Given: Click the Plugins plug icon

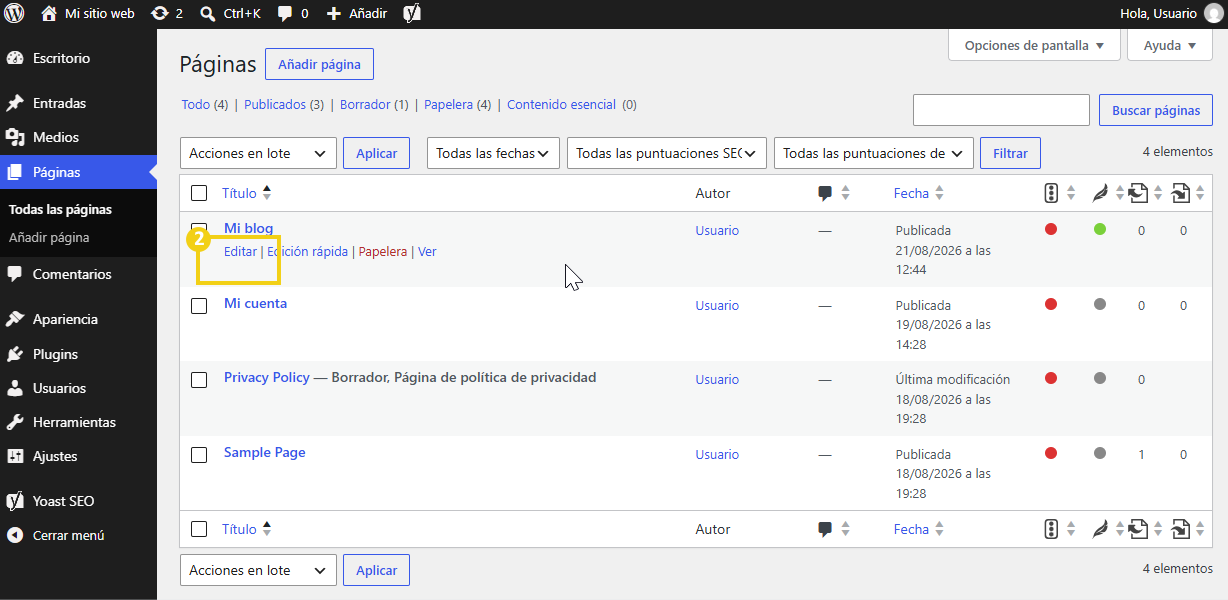Looking at the screenshot, I should point(15,354).
